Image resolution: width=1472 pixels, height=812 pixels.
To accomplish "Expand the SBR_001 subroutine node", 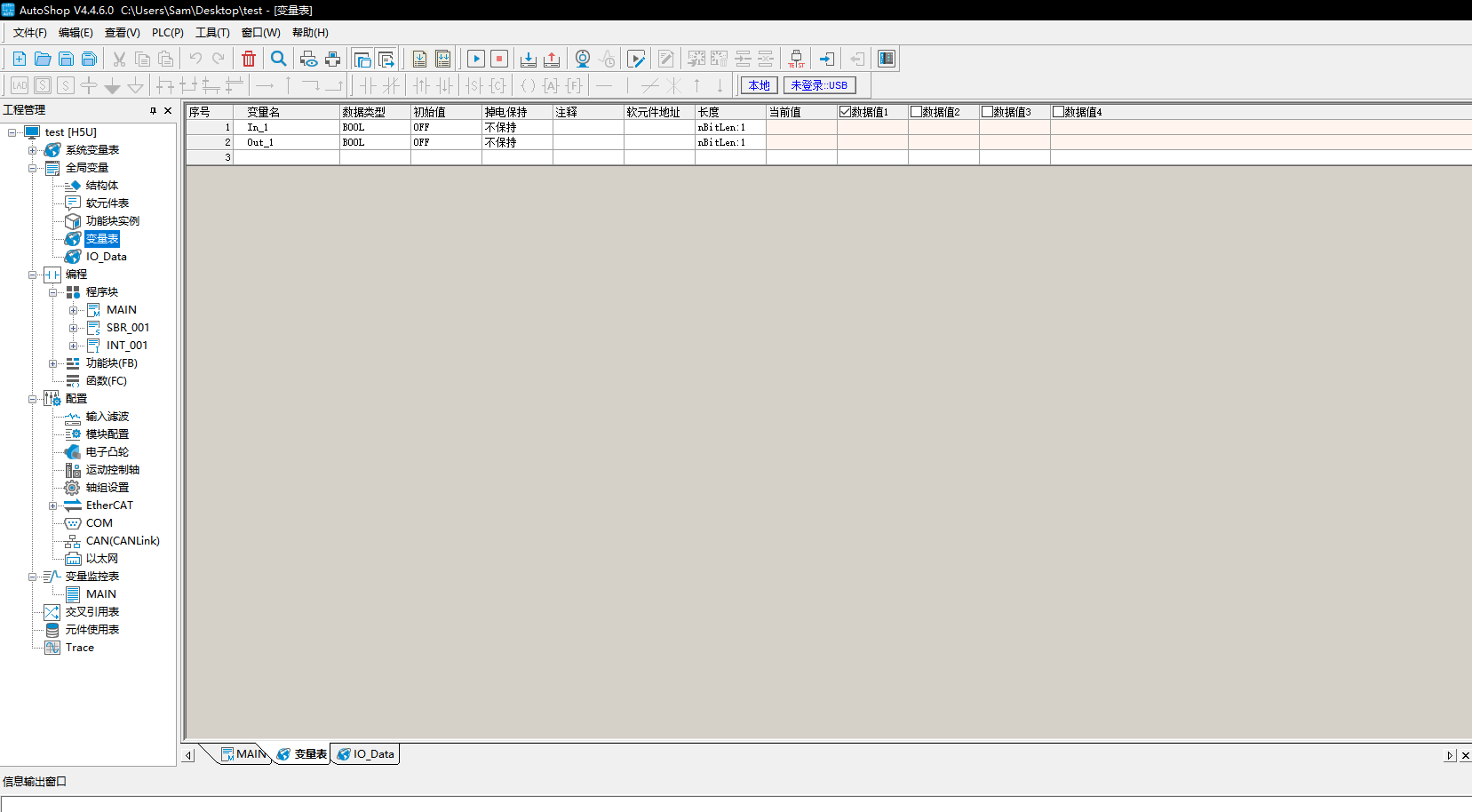I will 74,328.
